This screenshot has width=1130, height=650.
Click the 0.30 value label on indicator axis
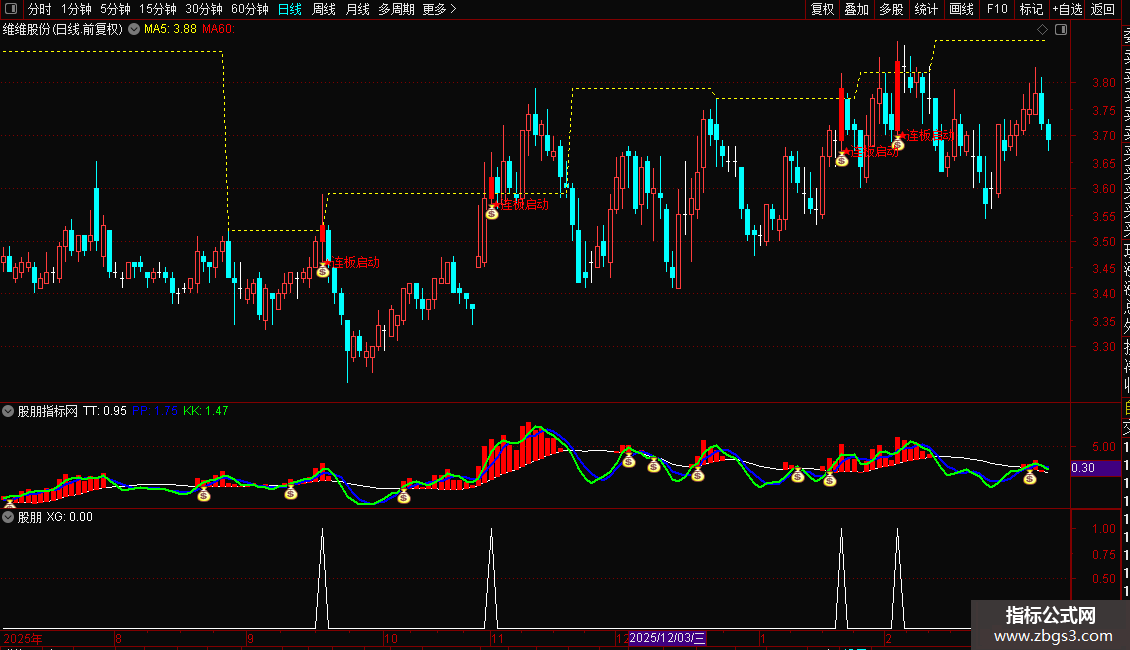[1095, 468]
